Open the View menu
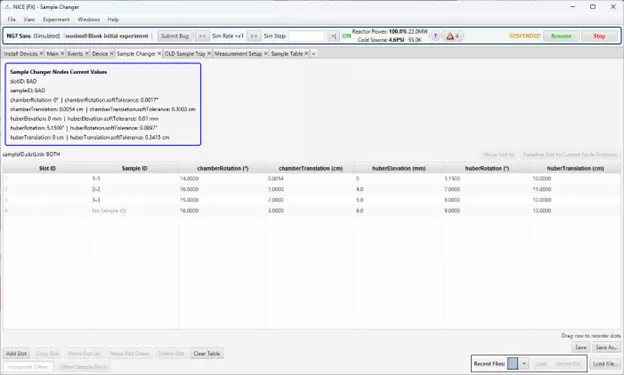 (x=29, y=20)
